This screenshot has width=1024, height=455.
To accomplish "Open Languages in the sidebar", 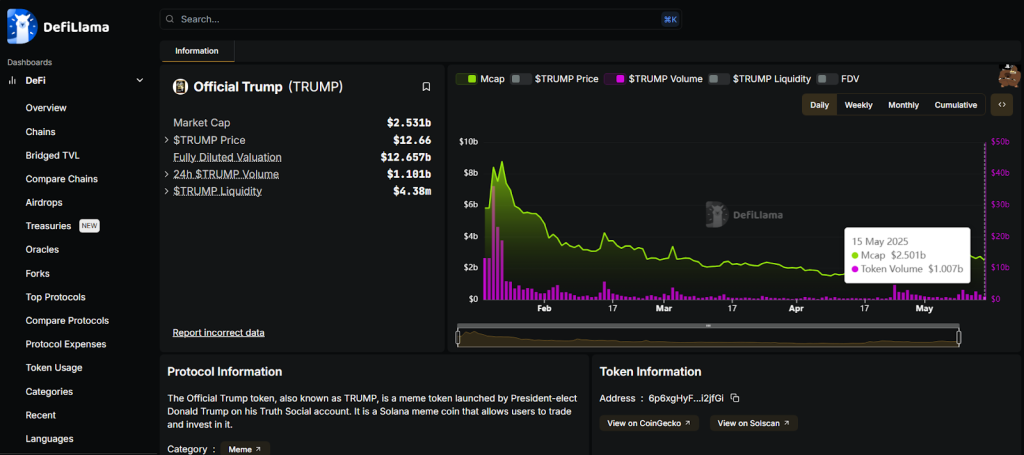I will [50, 439].
